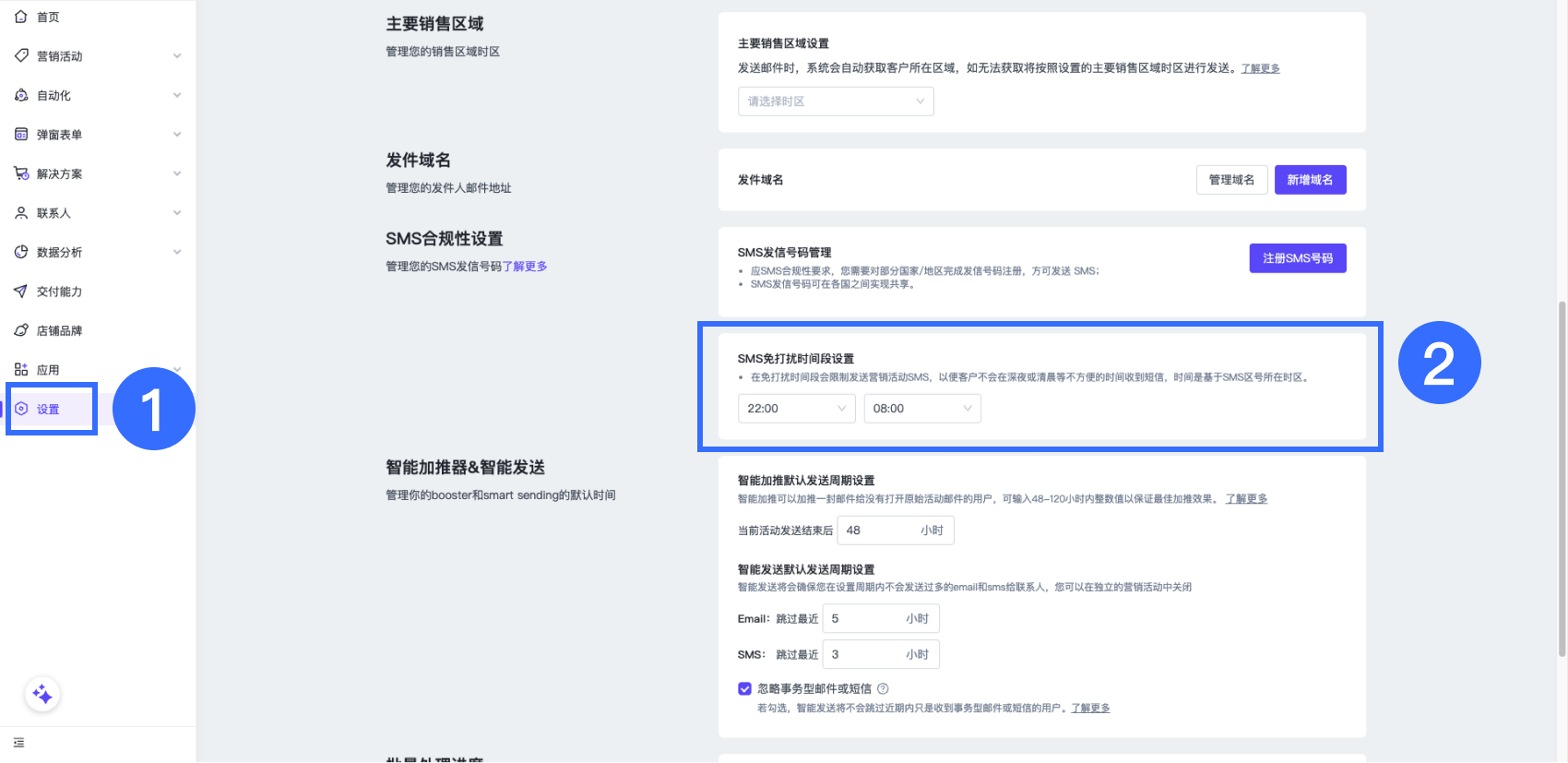Open 店铺品牌 store brand menu item
Image resolution: width=1568 pixels, height=763 pixels.
coord(59,330)
